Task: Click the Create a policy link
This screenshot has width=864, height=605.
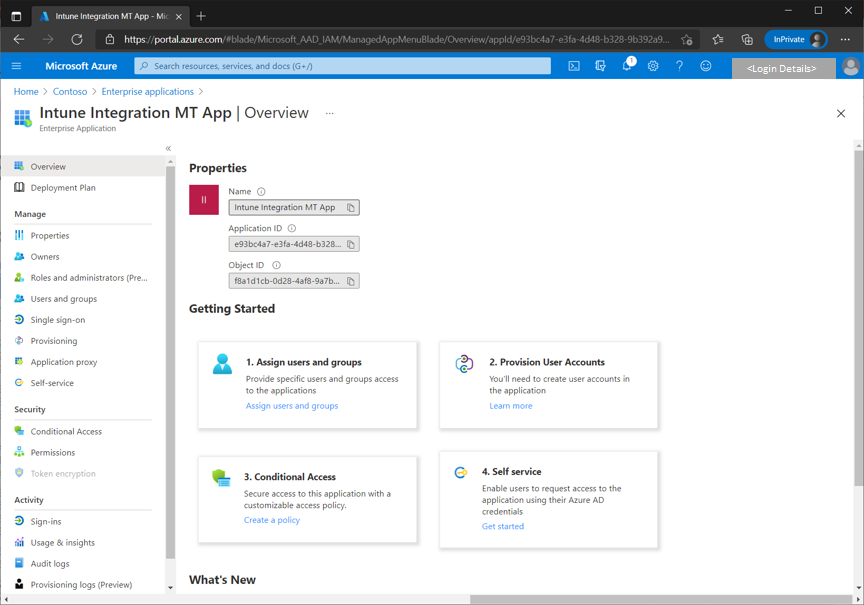Action: pos(272,520)
